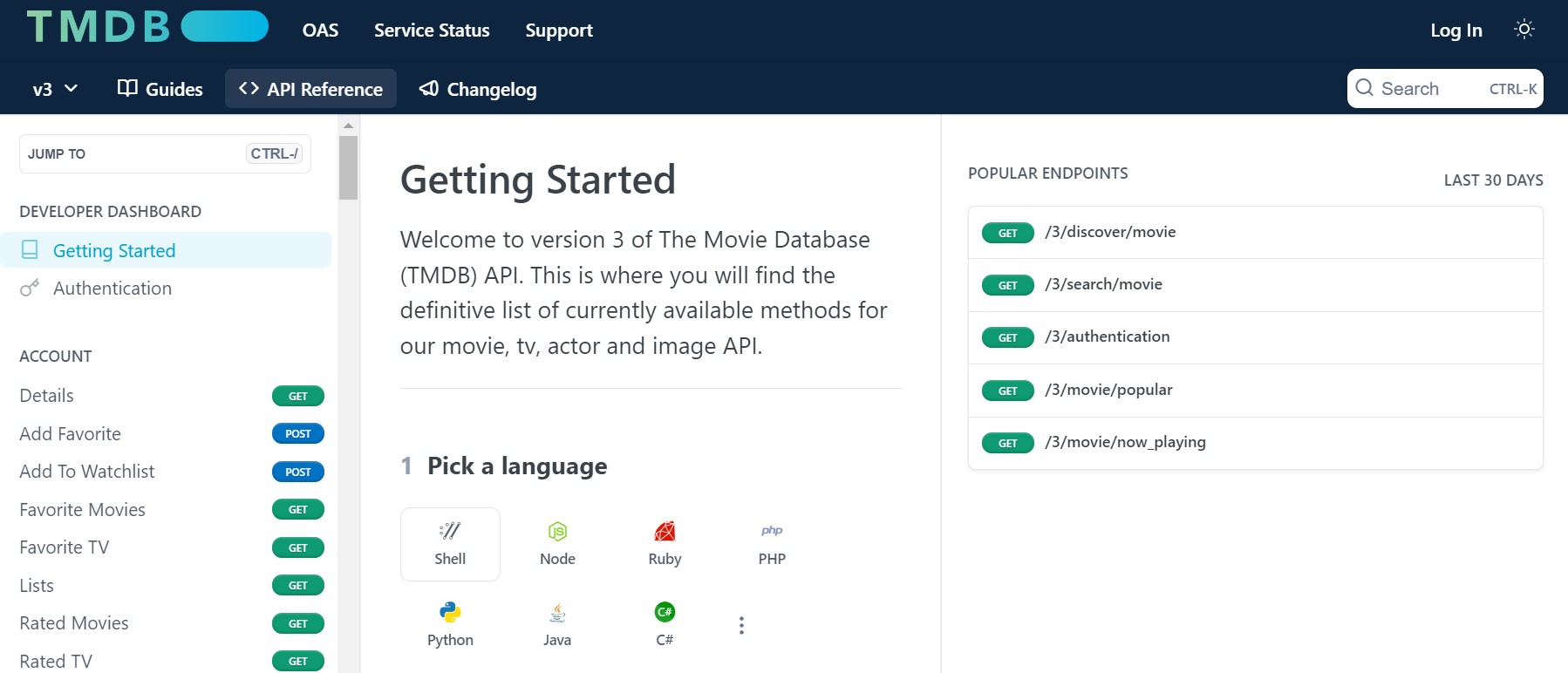Screen dimensions: 1568x673
Task: Click the Log In button
Action: [1456, 31]
